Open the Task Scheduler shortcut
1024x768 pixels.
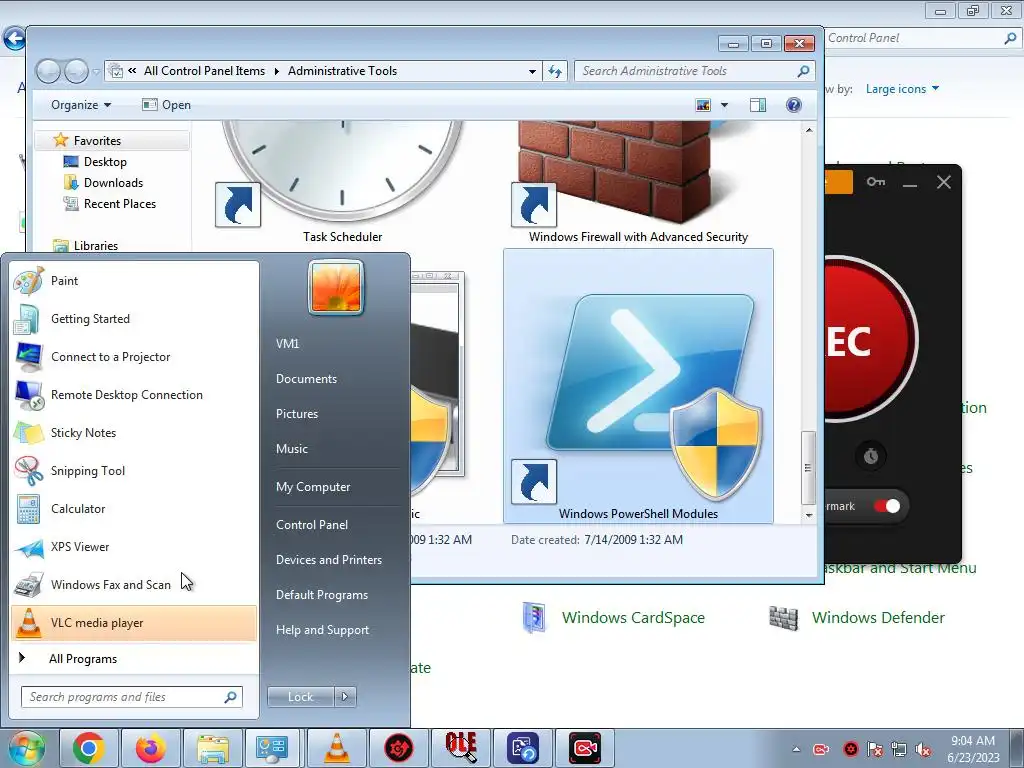point(342,182)
